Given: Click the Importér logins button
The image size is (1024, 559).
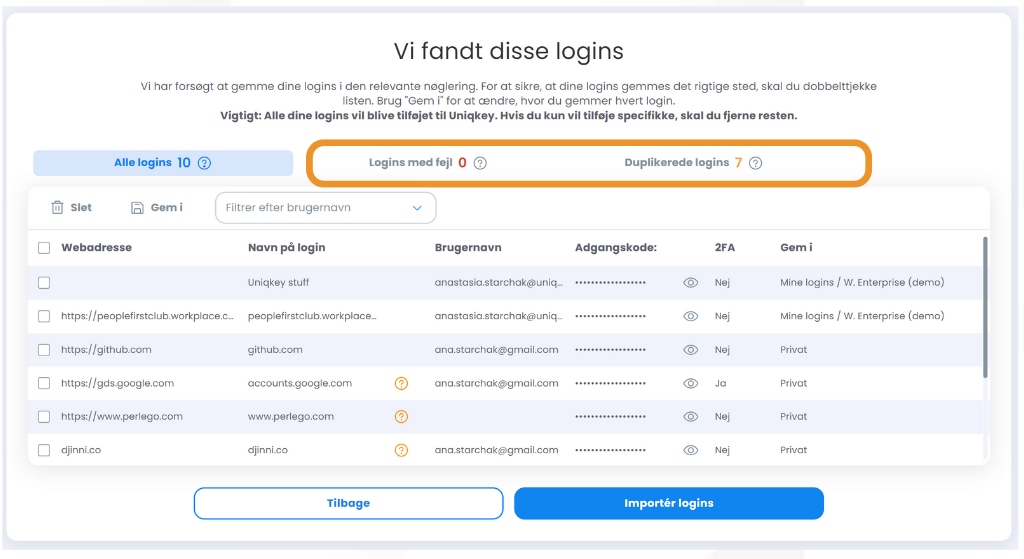Looking at the screenshot, I should point(669,503).
